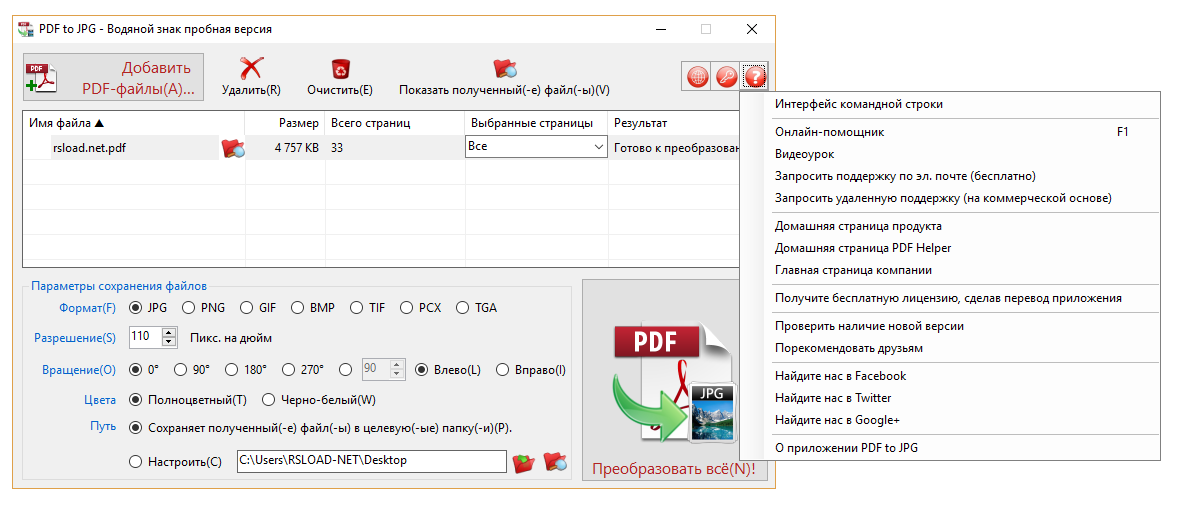The image size is (1201, 518).
Task: Choose Получите бесплатную лицензию menu item
Action: pyautogui.click(x=950, y=298)
